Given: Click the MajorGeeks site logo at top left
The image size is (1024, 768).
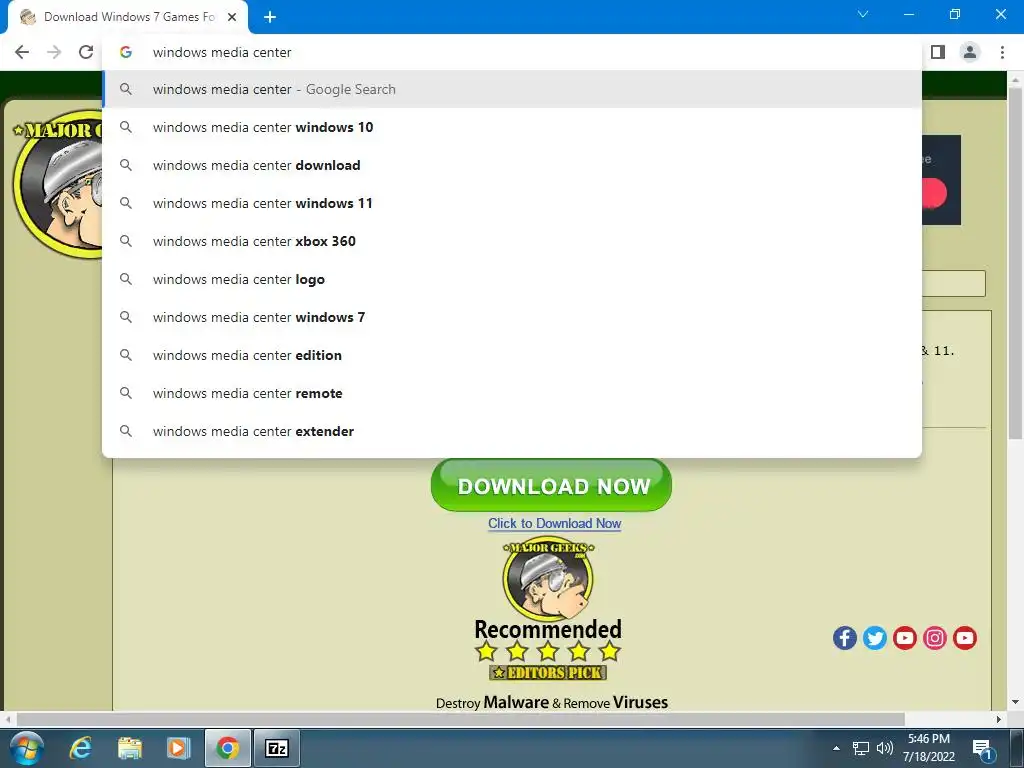Looking at the screenshot, I should [x=57, y=184].
